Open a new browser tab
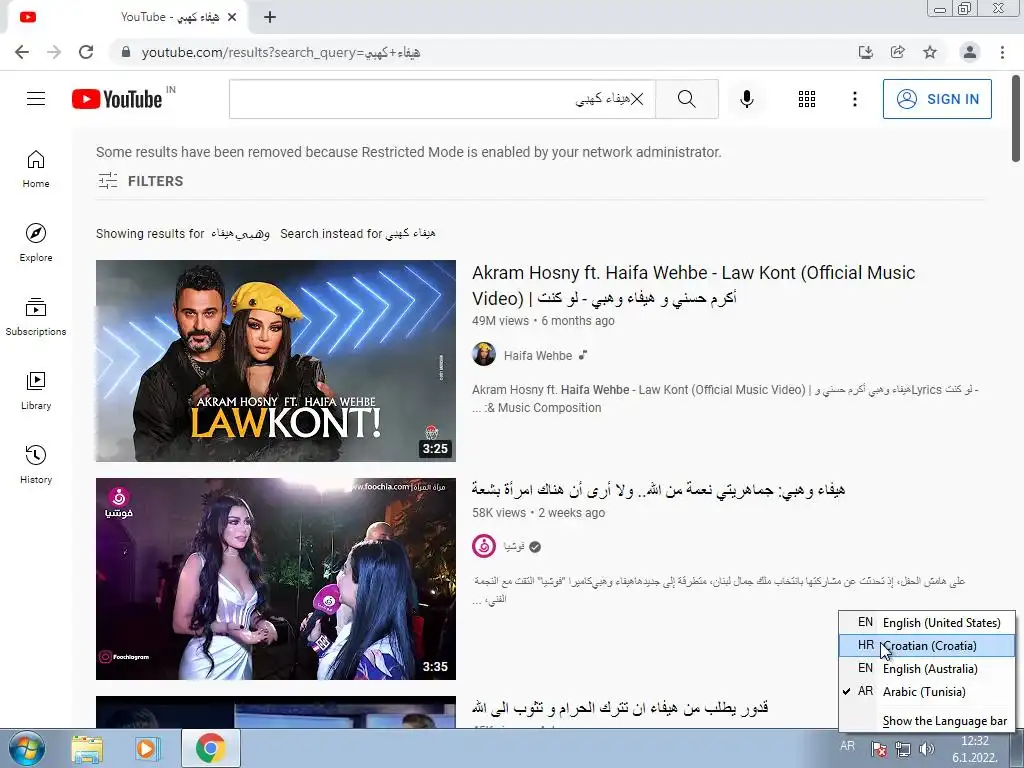The width and height of the screenshot is (1024, 768). tap(270, 17)
